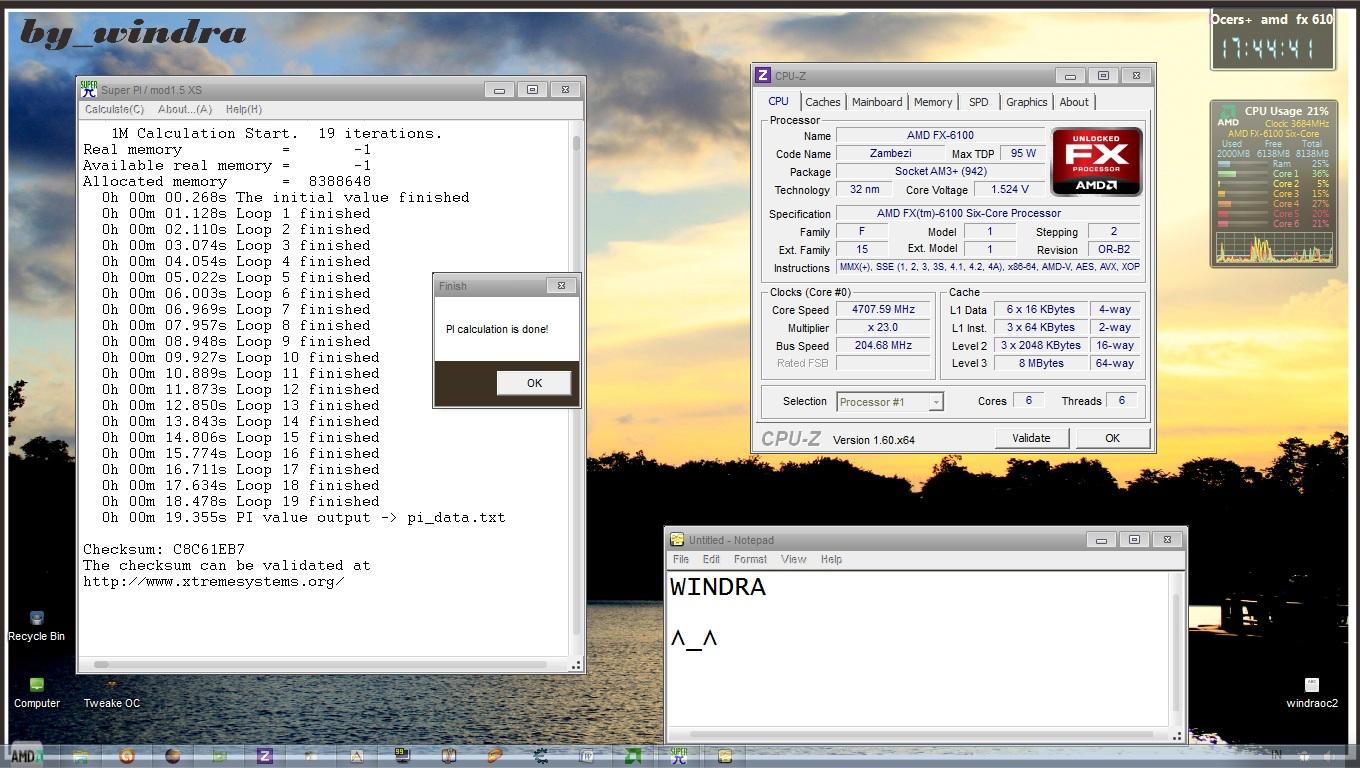This screenshot has width=1360, height=768.
Task: Click the Checksum C8C61EB7 line
Action: click(164, 549)
